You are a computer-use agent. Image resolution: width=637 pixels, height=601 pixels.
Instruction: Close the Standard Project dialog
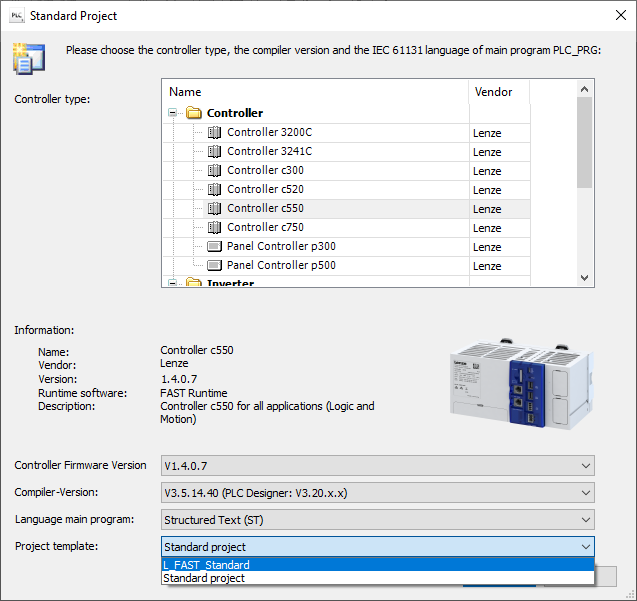coord(620,15)
